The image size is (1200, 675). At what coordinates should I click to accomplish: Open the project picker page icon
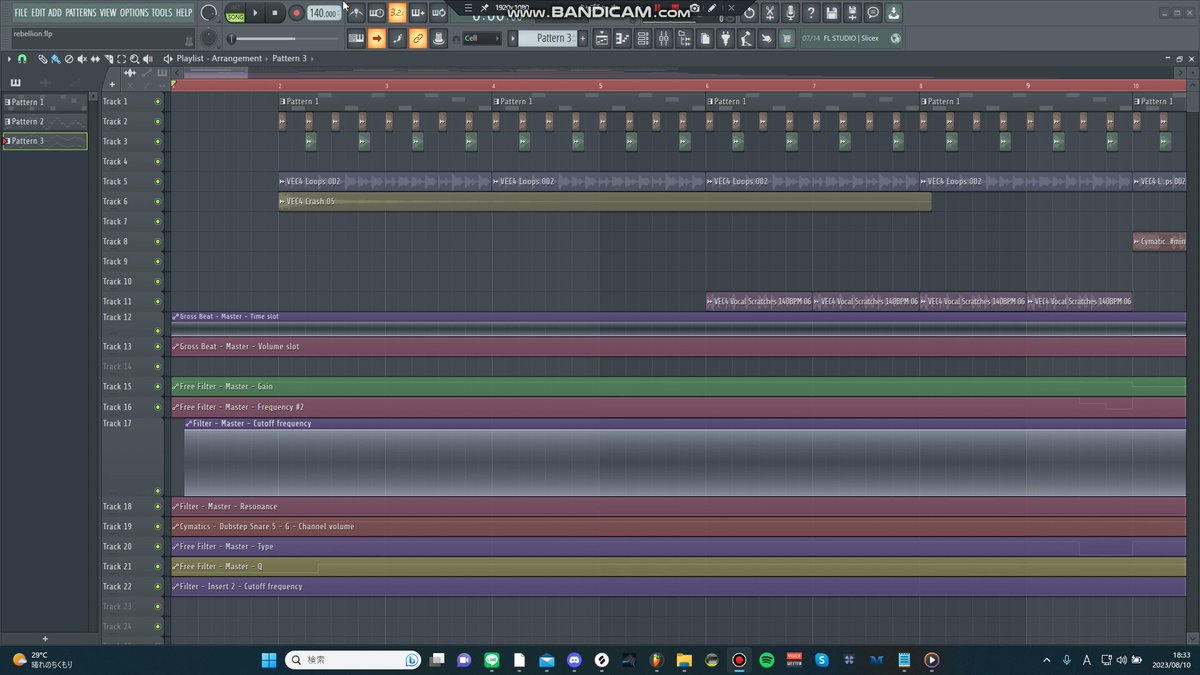(705, 38)
